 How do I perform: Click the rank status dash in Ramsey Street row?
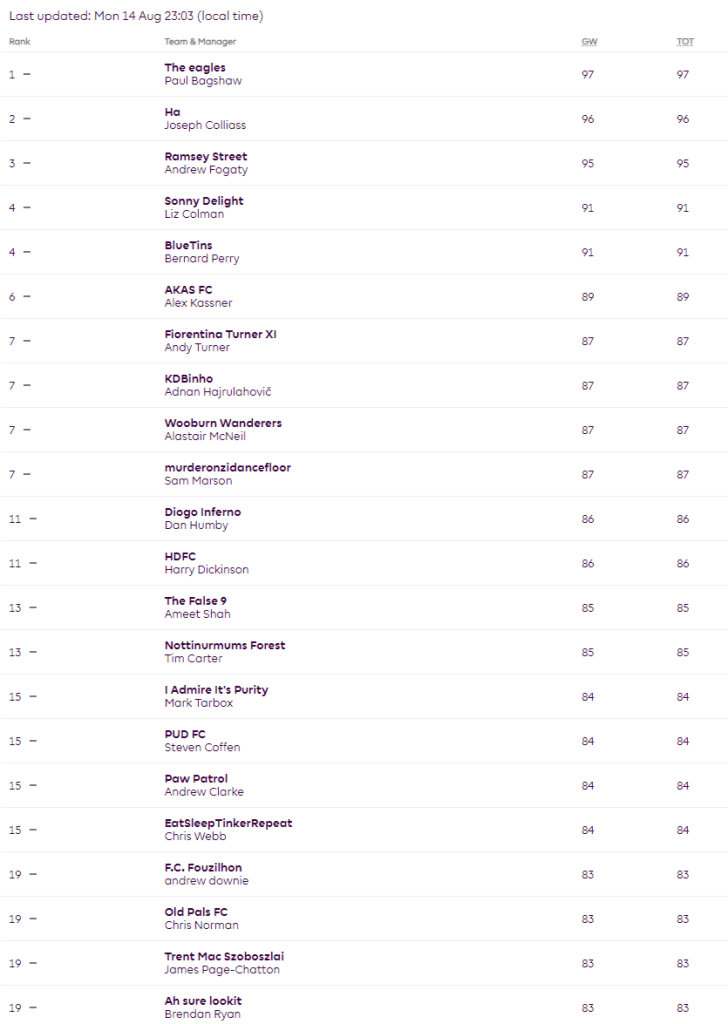point(27,163)
